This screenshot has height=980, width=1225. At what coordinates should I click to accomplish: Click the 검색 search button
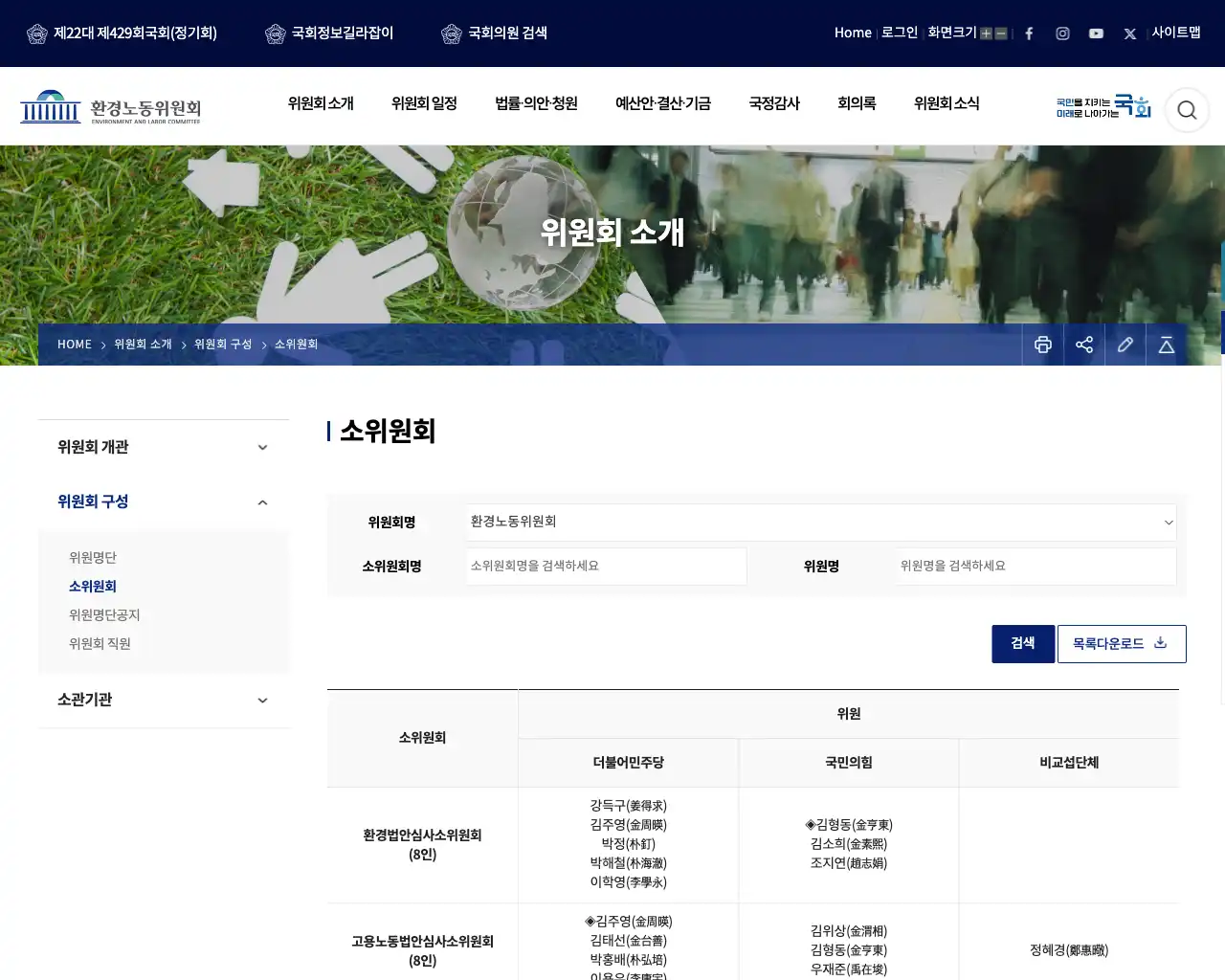(x=1023, y=644)
